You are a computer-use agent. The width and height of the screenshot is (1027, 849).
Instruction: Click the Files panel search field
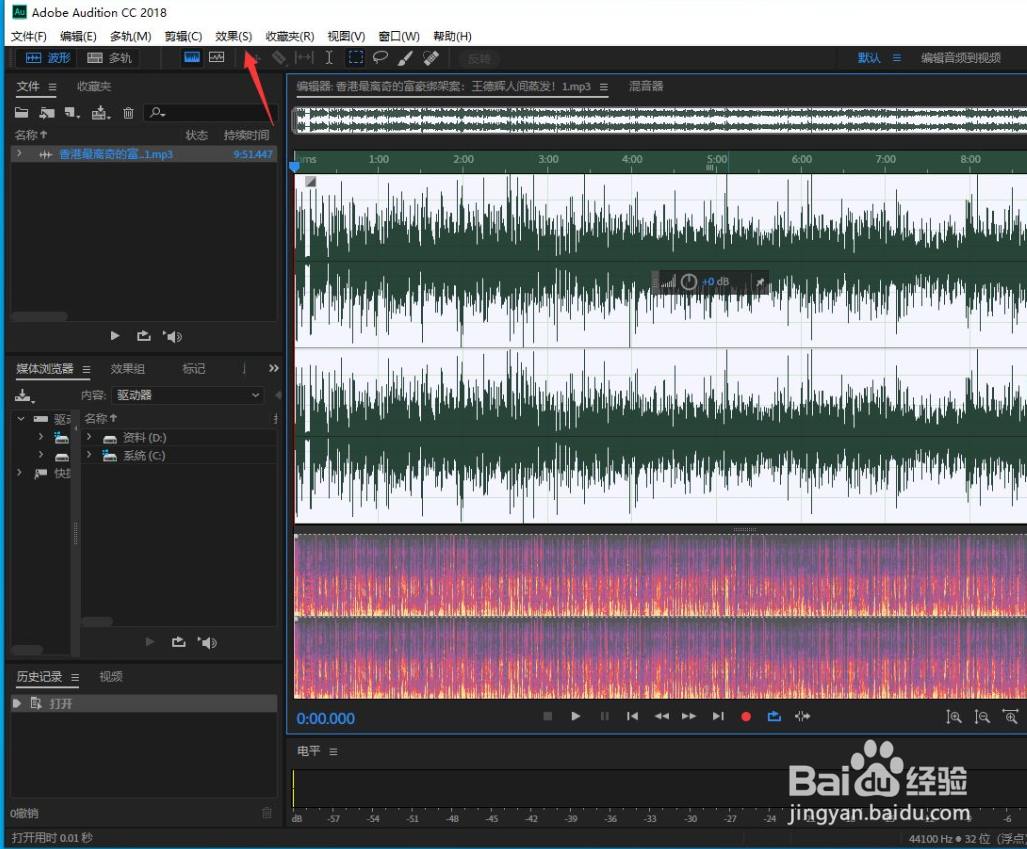click(211, 113)
